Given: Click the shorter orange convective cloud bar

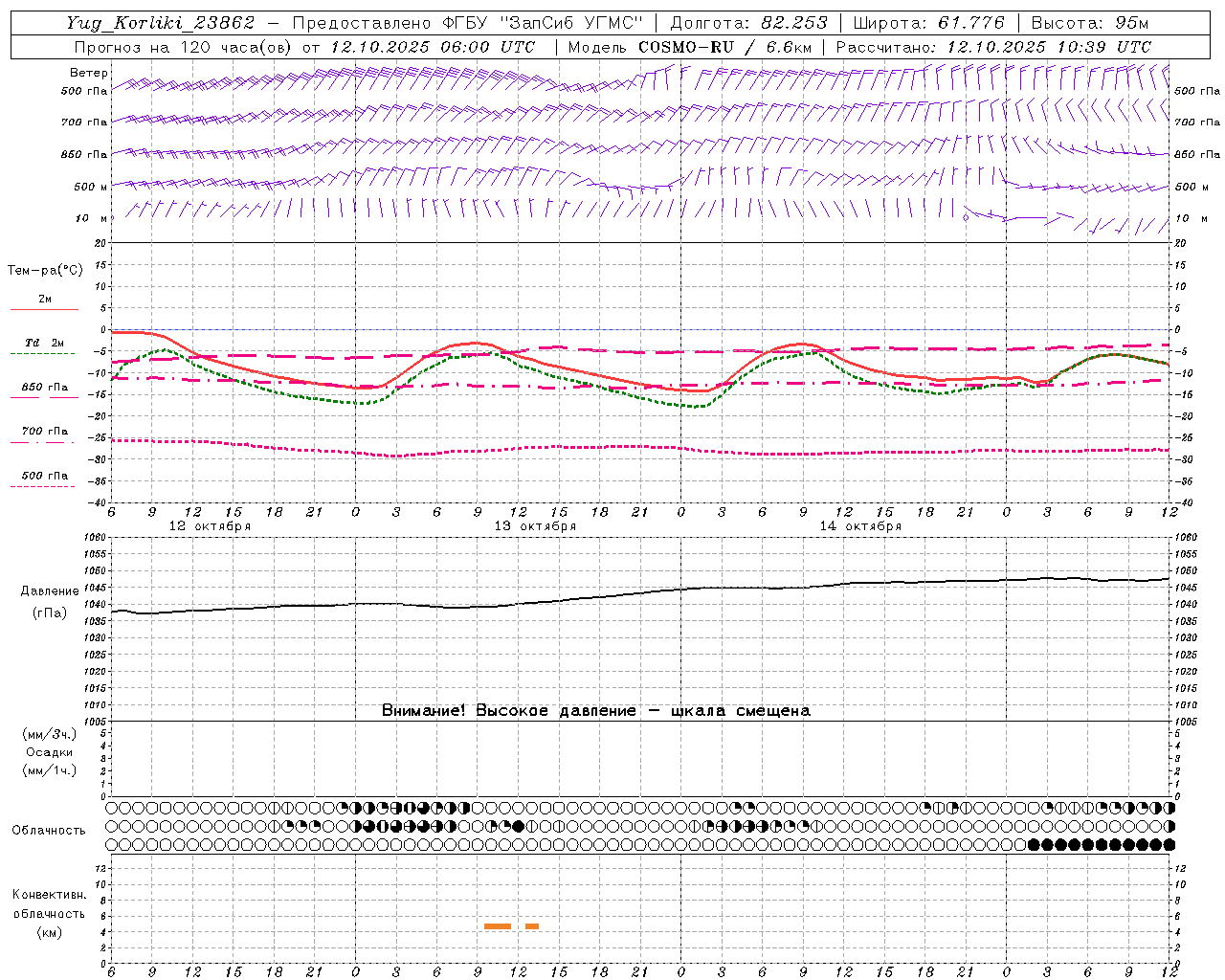Looking at the screenshot, I should pos(532,926).
